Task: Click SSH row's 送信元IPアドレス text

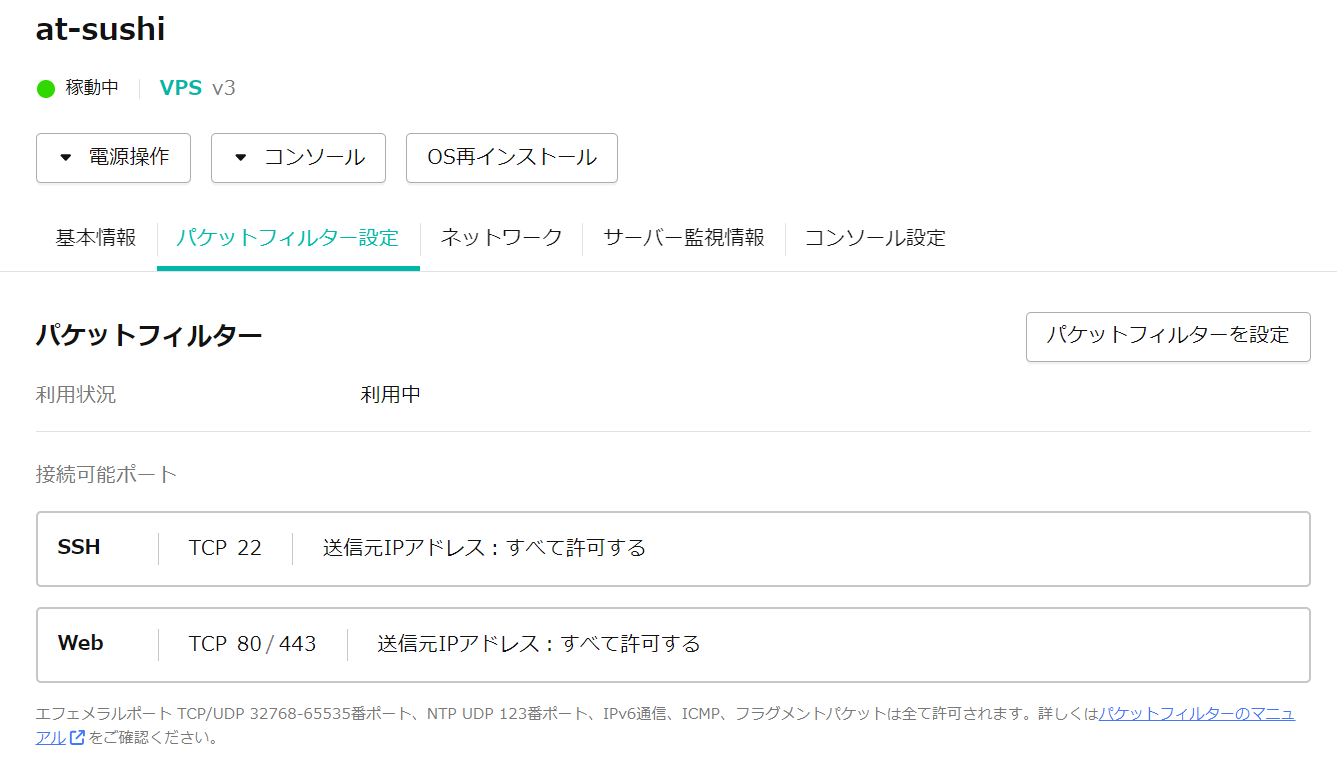Action: 484,548
